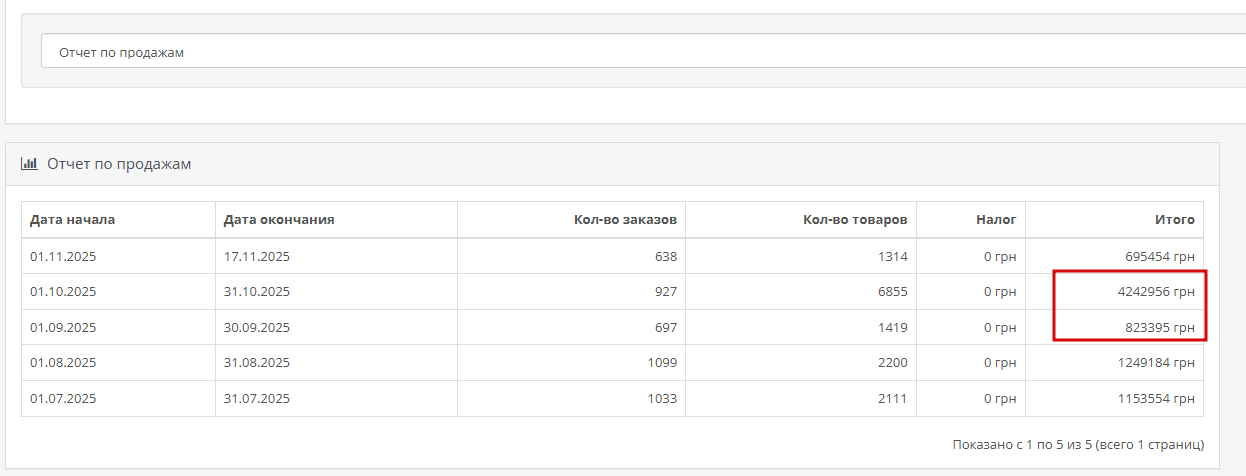Click the 'Показано с 1 по 5' pagination text

coord(1078,444)
